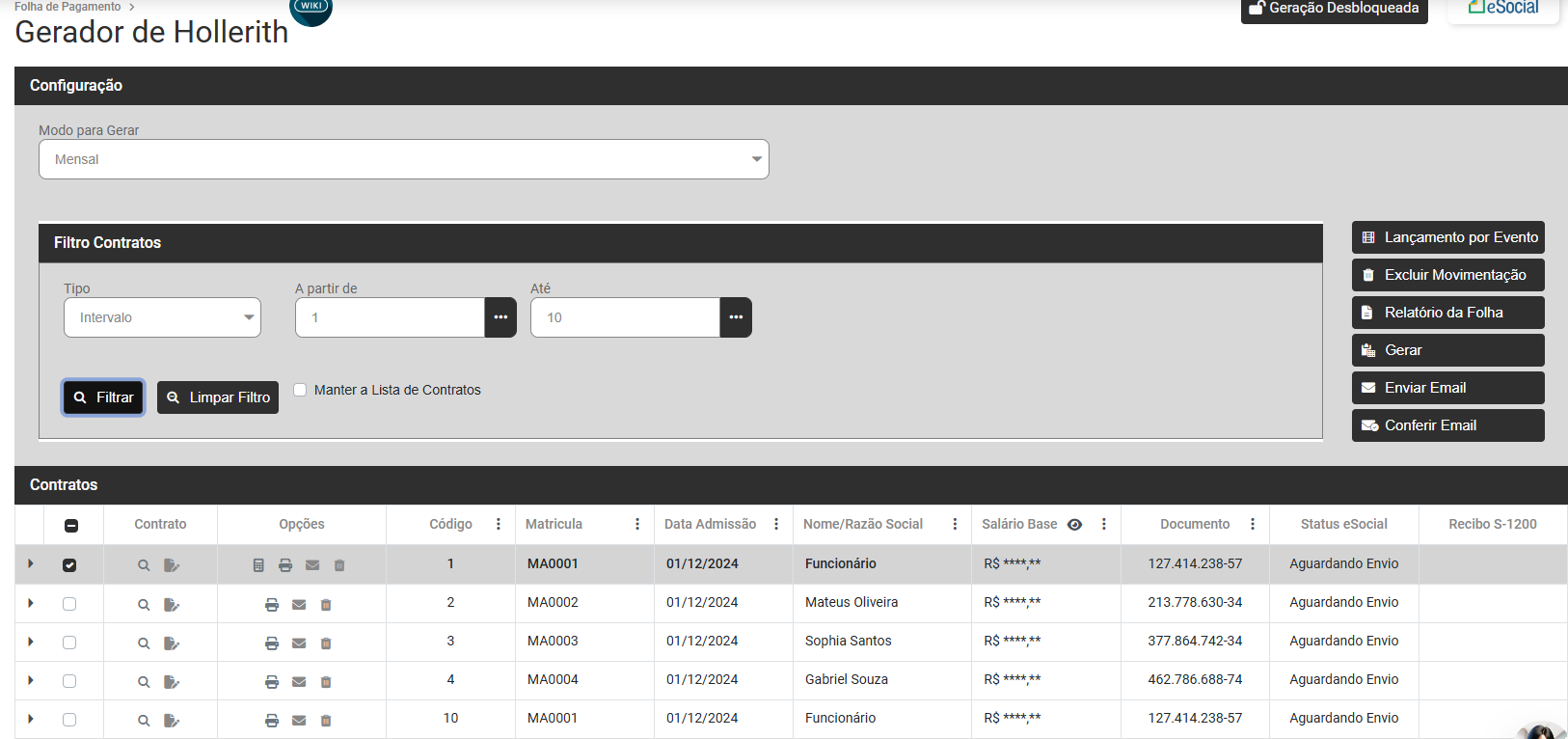1568x739 pixels.
Task: Open the 'Modo para Gerar' dropdown
Action: [x=403, y=159]
